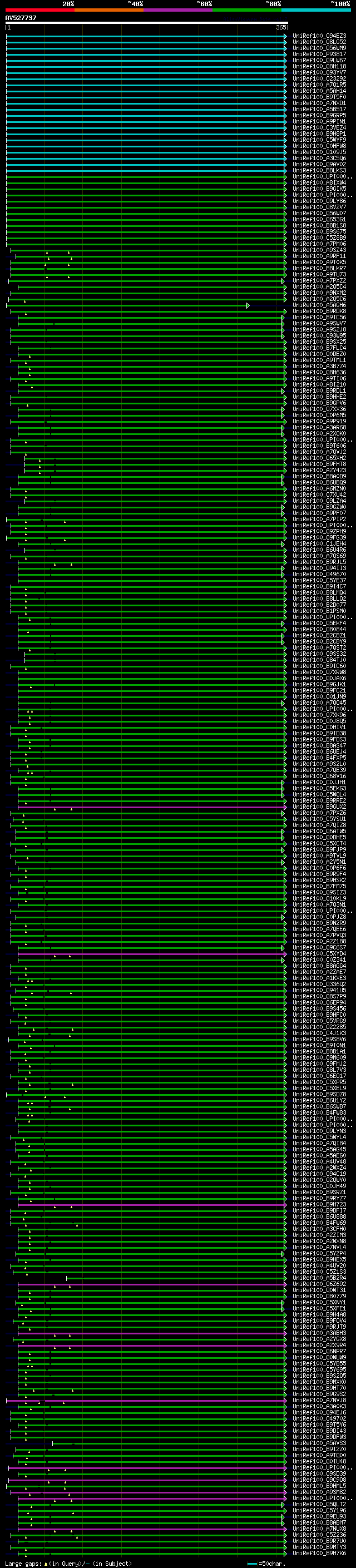Click the orange ~40% identity legend segment

tap(109, 10)
